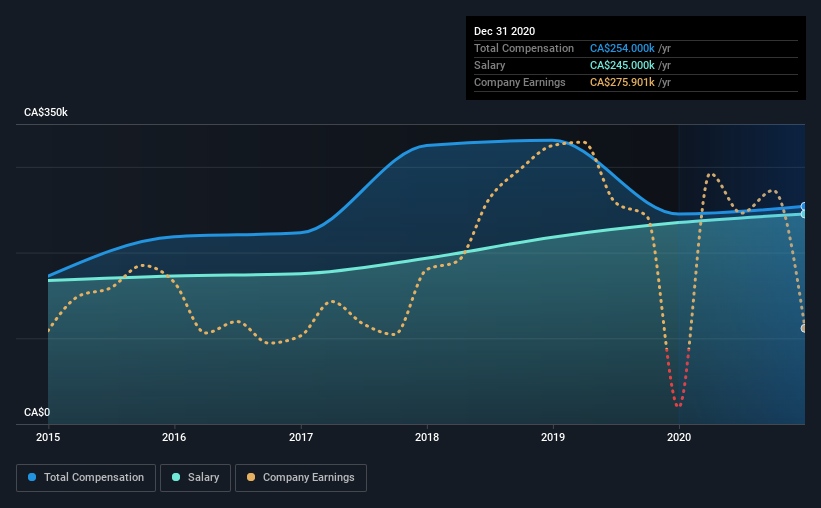Click the CA$245.000k salary value

622,65
